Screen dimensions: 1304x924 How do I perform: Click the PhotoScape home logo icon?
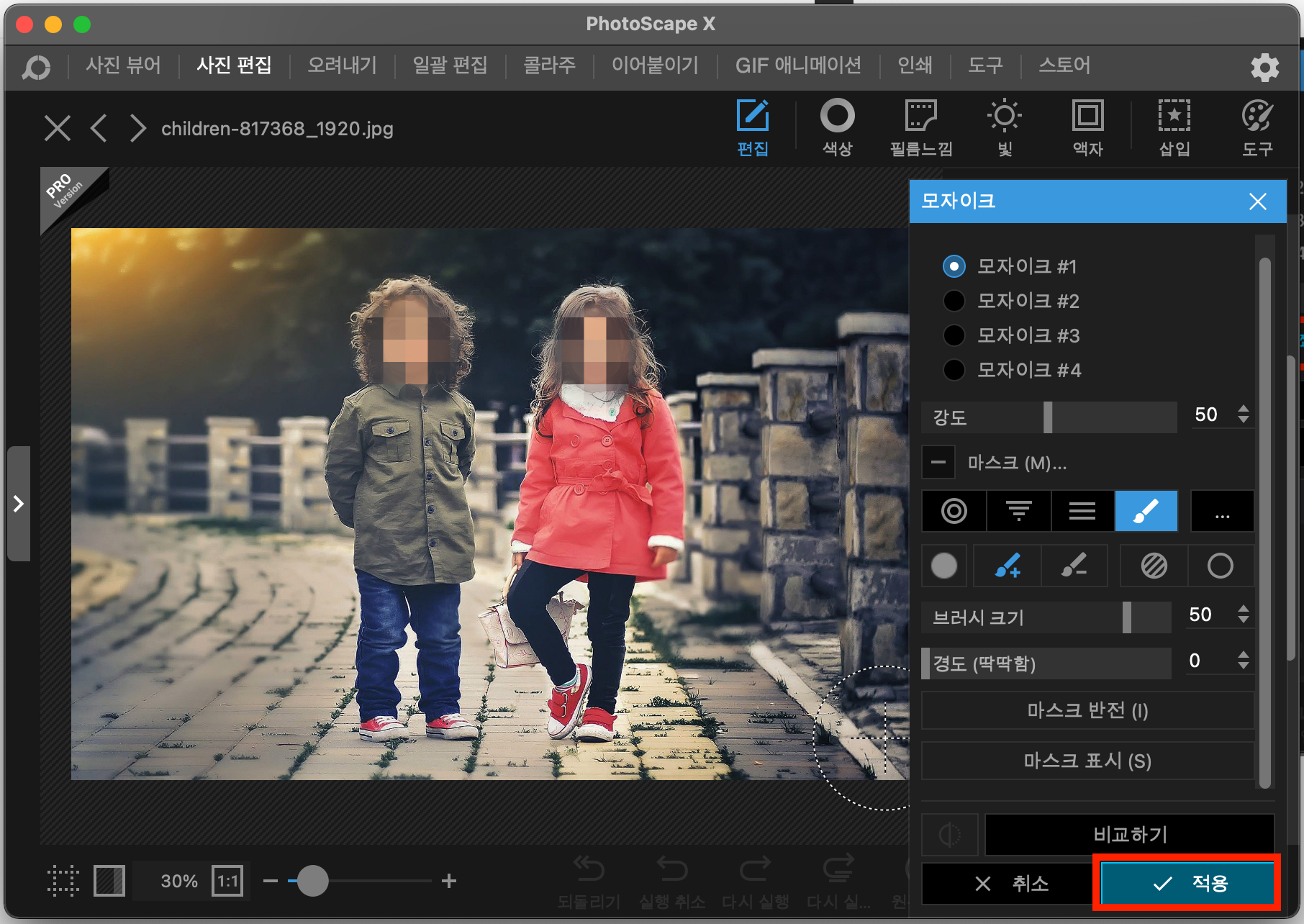[36, 67]
